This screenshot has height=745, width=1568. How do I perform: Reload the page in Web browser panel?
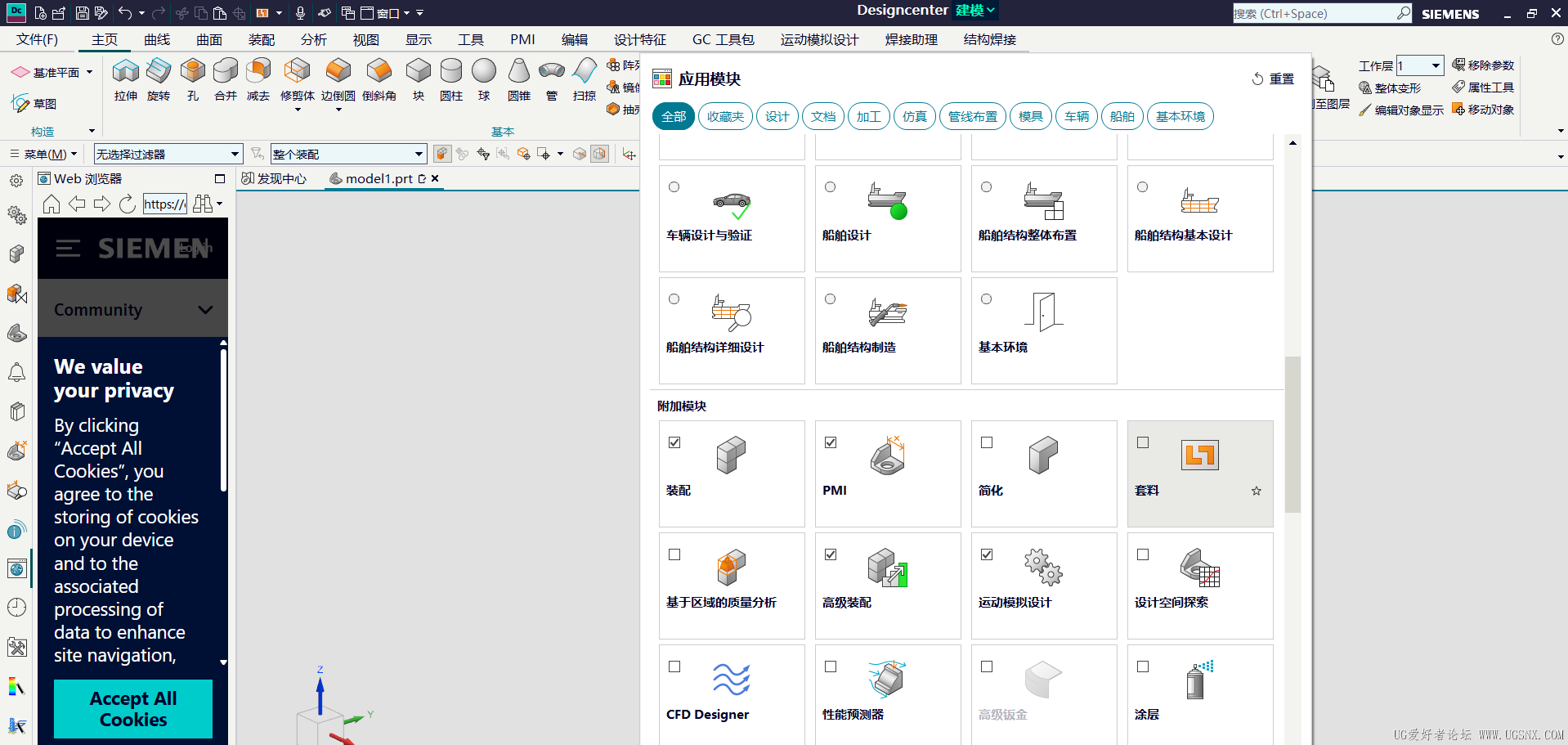[128, 204]
